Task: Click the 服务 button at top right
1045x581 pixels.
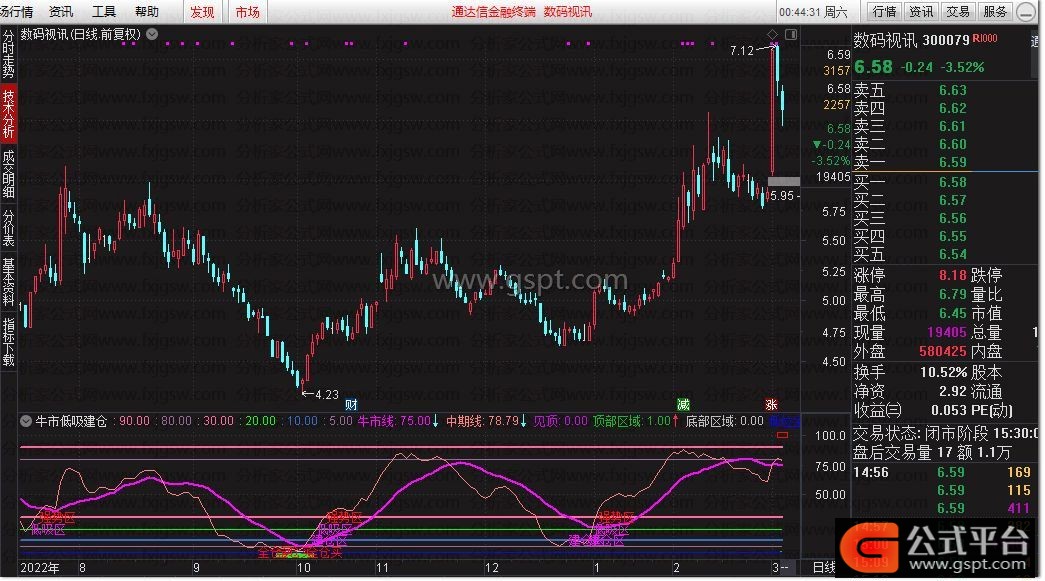Action: click(994, 11)
